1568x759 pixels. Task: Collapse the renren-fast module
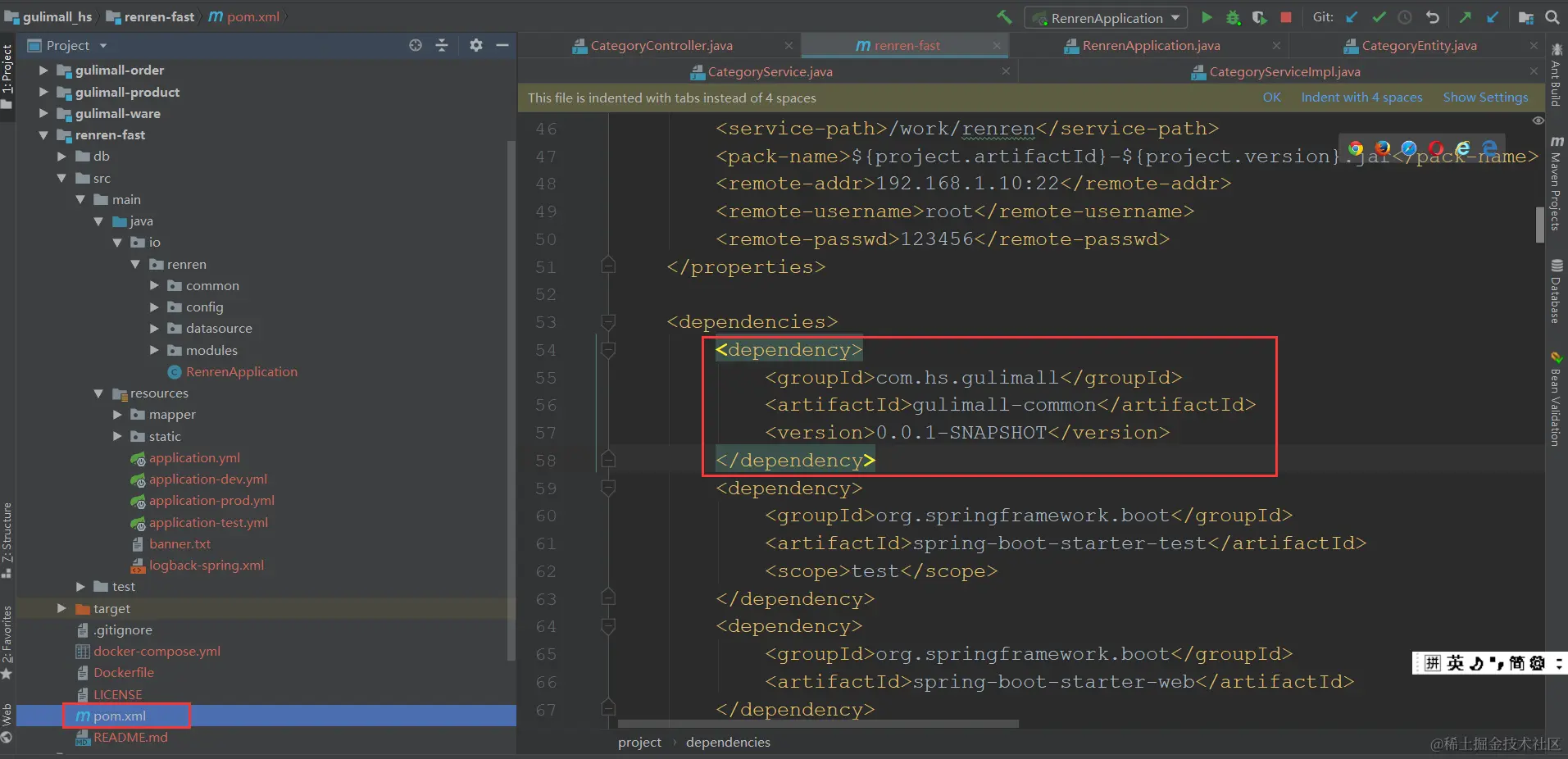point(43,135)
